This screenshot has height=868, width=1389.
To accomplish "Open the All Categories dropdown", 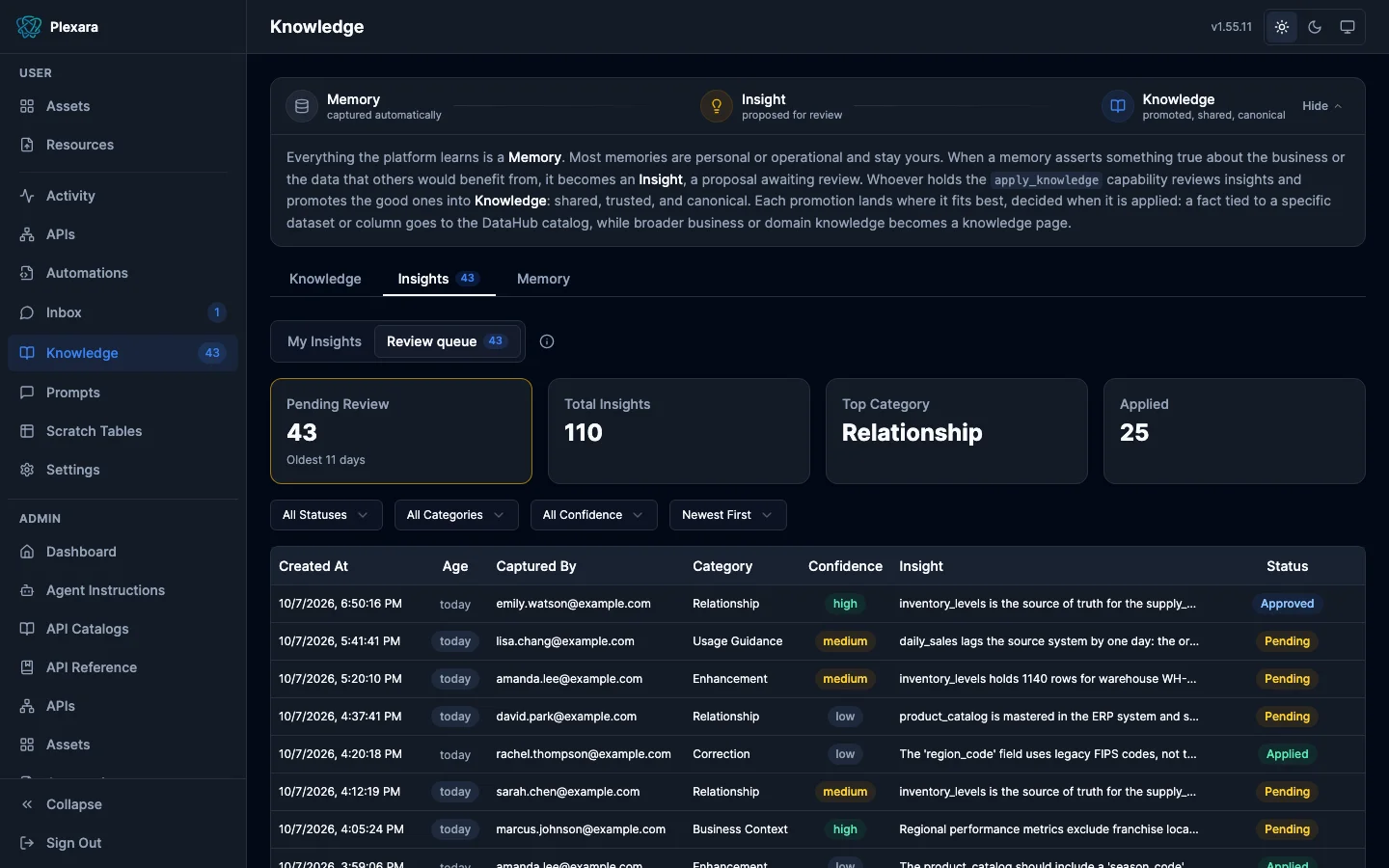I will [x=456, y=515].
